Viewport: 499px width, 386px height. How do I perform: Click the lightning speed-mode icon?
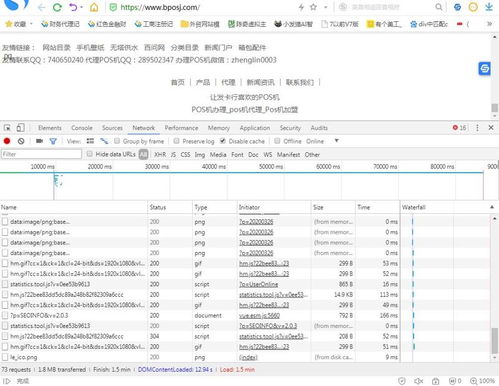(x=301, y=7)
